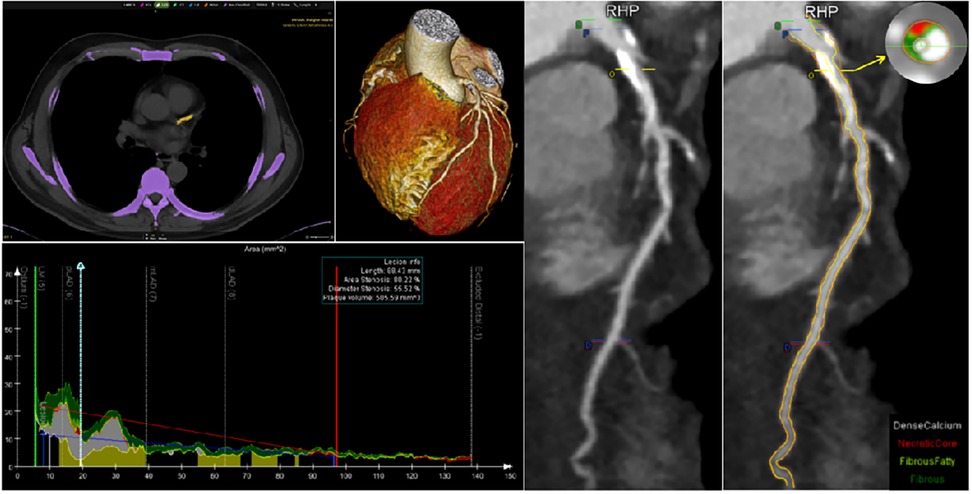Close the labeling toolbar with the x

pos(316,5)
